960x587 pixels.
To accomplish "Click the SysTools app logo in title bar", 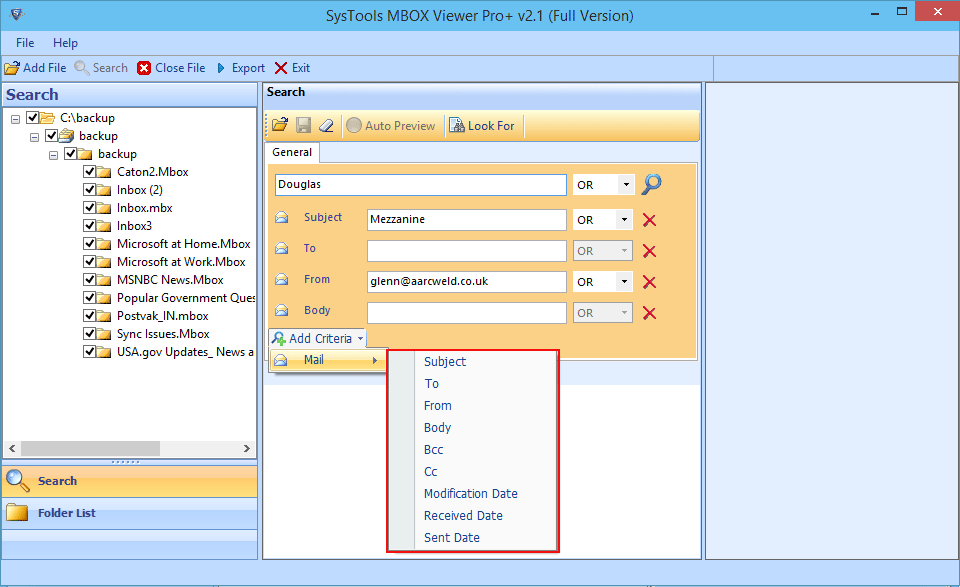I will [x=17, y=14].
